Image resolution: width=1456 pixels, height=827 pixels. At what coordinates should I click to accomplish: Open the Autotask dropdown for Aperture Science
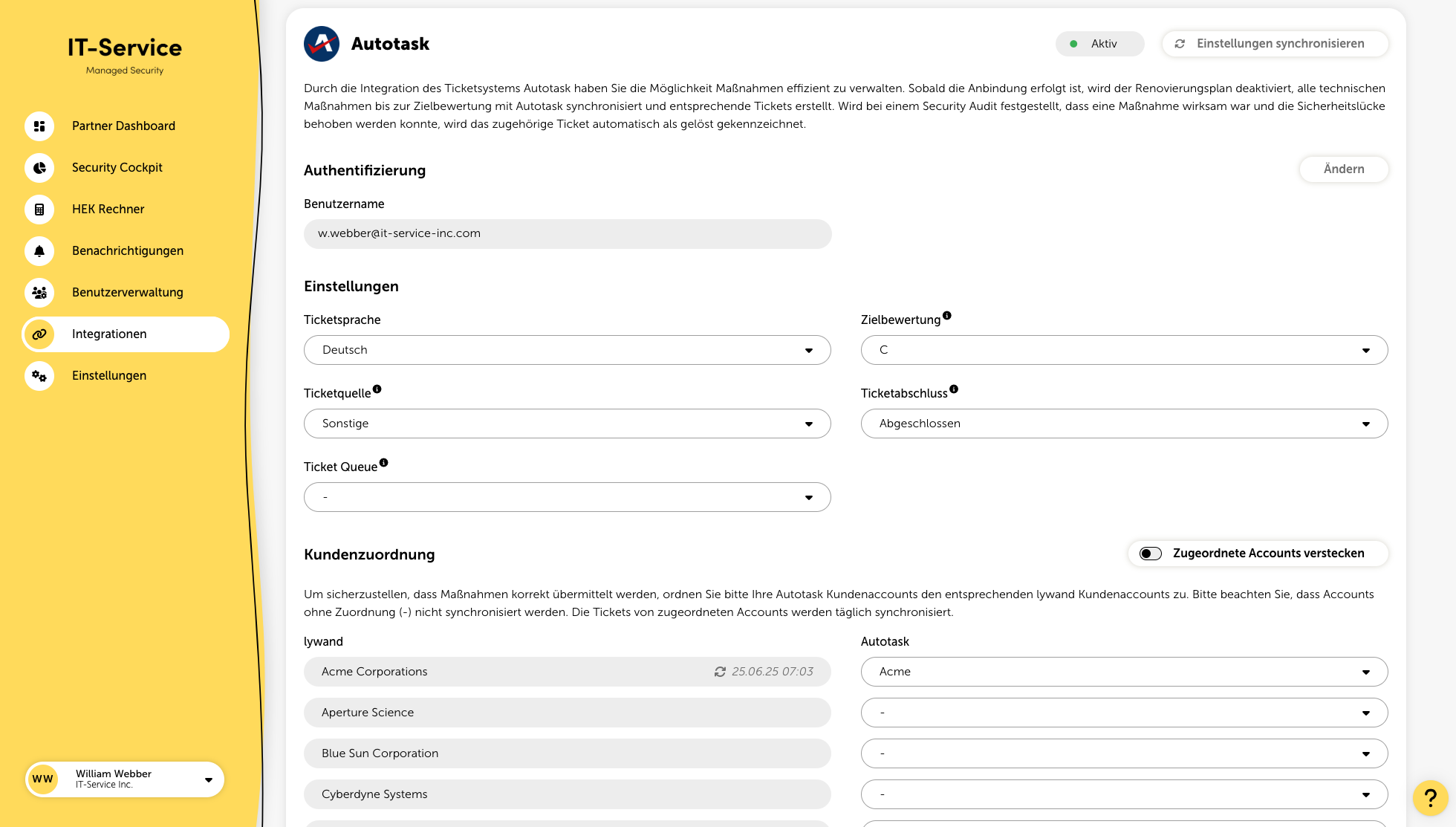pyautogui.click(x=1124, y=713)
